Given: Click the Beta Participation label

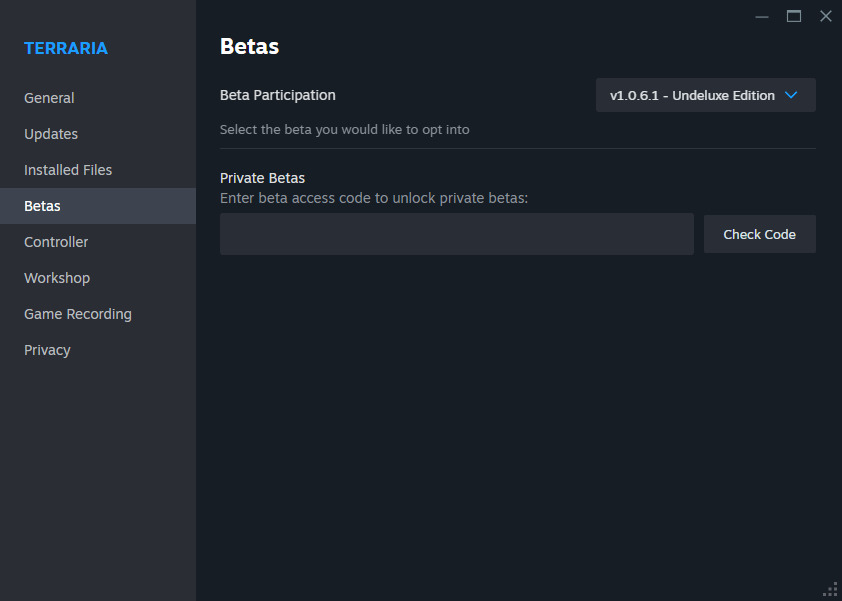Looking at the screenshot, I should point(278,95).
